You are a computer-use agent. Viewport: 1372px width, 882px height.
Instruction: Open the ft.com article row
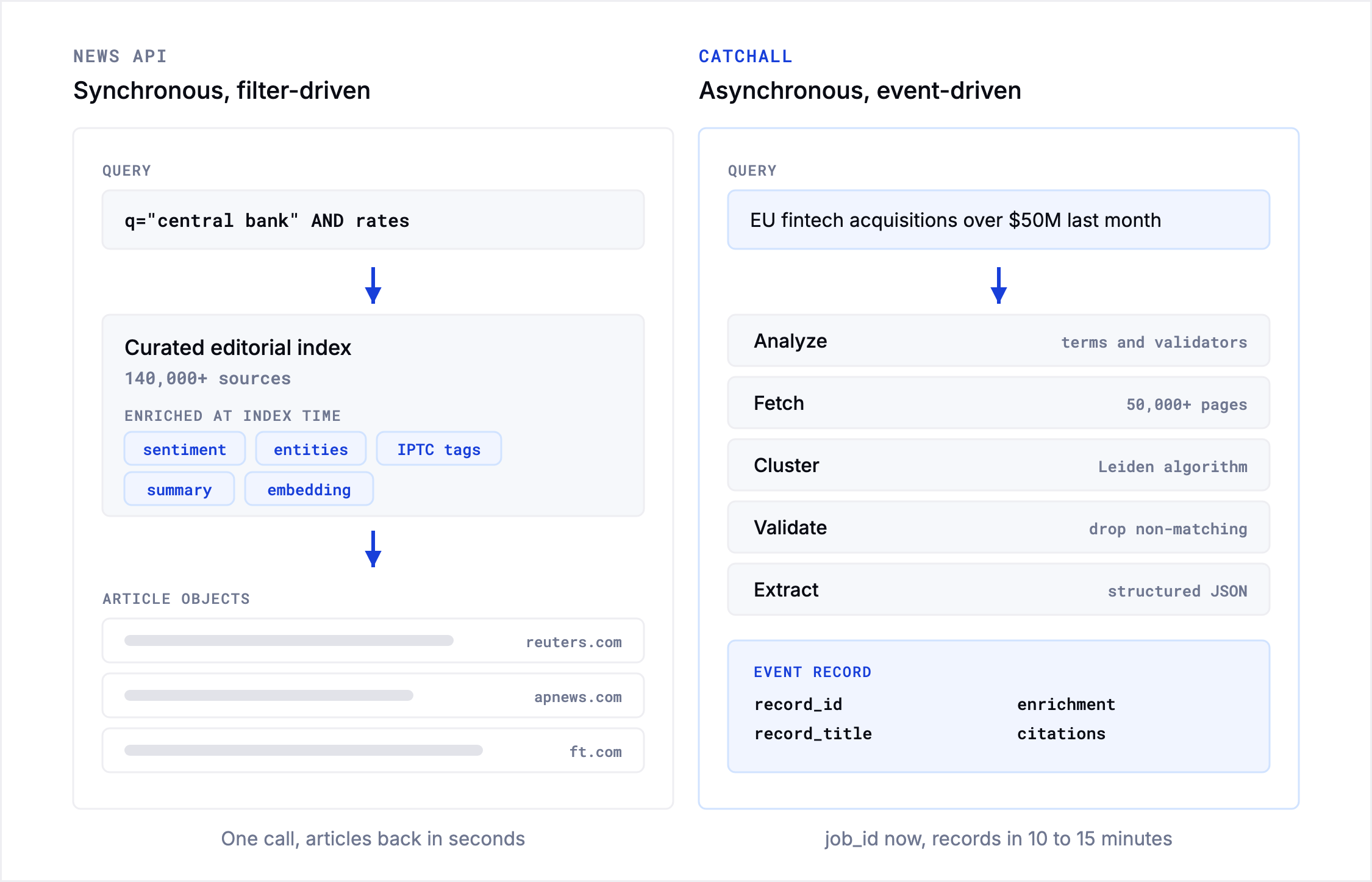click(x=373, y=750)
